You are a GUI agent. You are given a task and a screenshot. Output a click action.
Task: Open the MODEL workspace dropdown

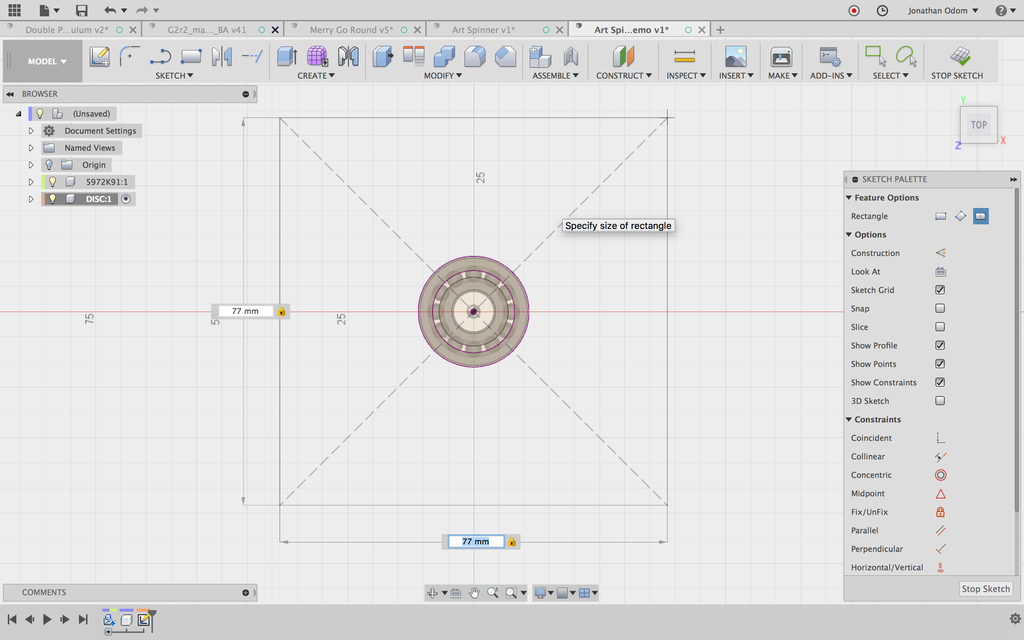[47, 61]
